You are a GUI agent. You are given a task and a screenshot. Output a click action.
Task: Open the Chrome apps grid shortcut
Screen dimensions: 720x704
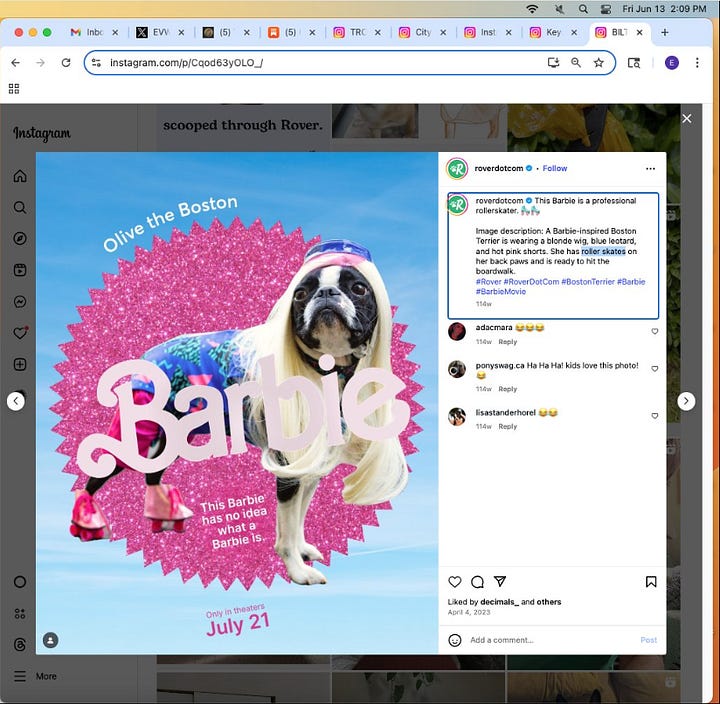coord(14,89)
